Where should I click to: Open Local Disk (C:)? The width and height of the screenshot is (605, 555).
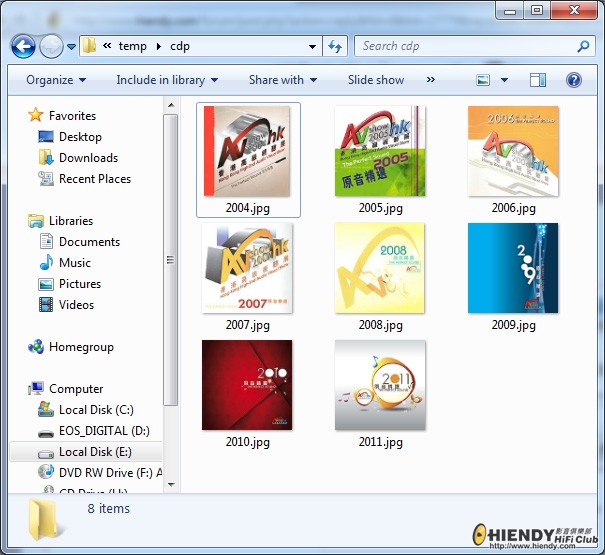point(96,410)
